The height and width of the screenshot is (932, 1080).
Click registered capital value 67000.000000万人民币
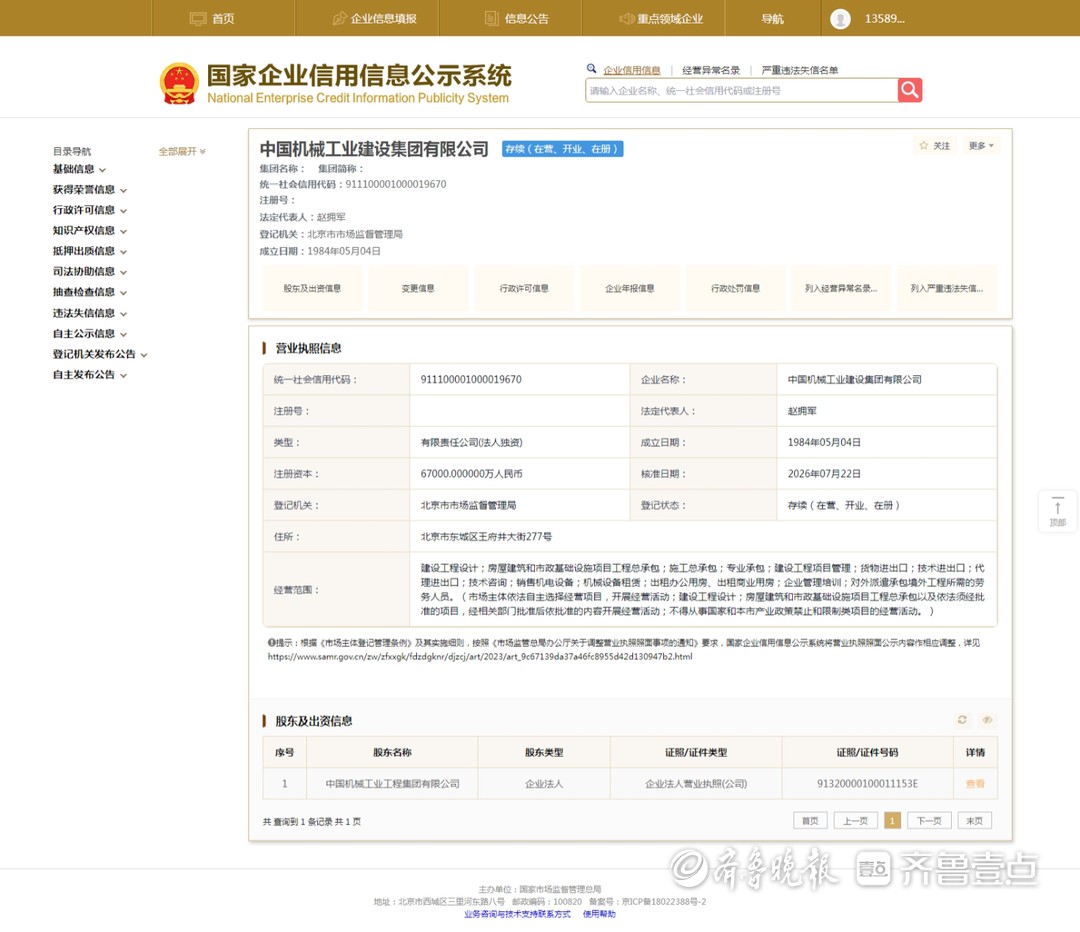(471, 474)
